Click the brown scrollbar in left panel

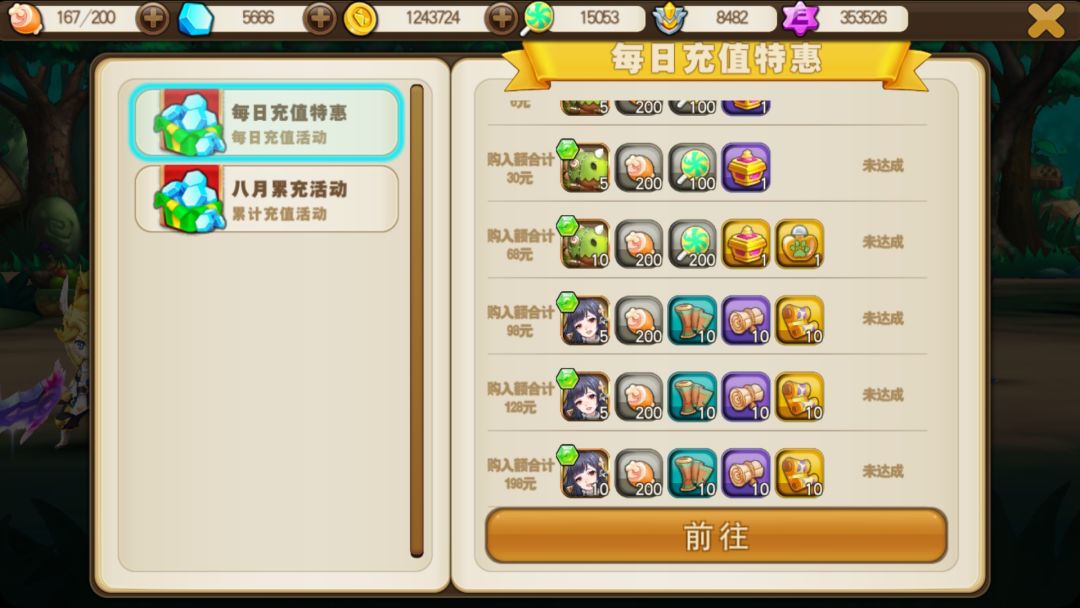(x=416, y=320)
